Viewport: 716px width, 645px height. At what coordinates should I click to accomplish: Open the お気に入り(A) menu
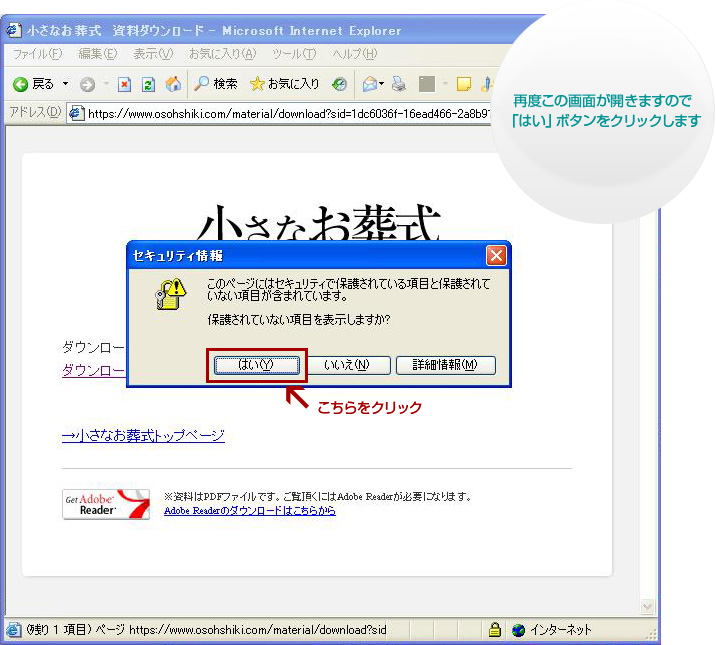(222, 54)
